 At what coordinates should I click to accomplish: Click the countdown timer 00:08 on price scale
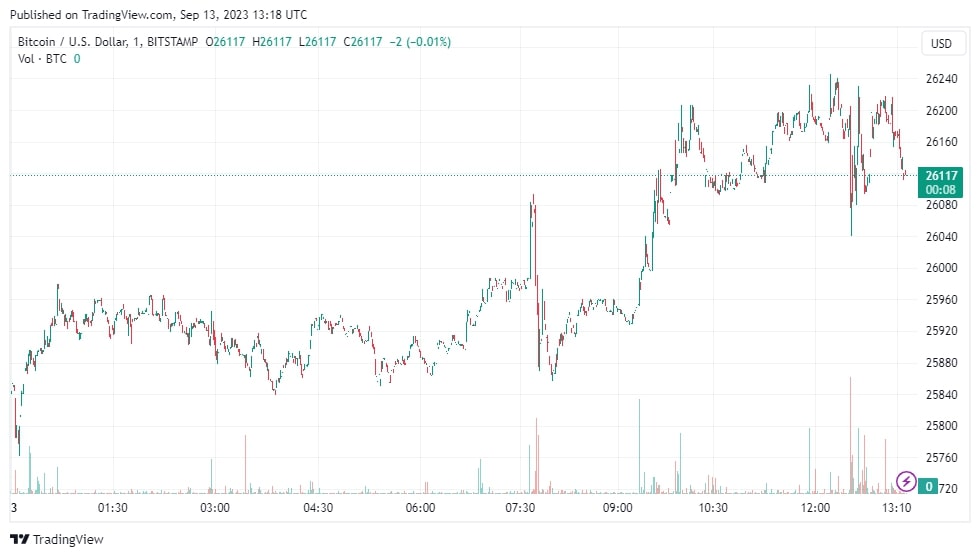(941, 189)
